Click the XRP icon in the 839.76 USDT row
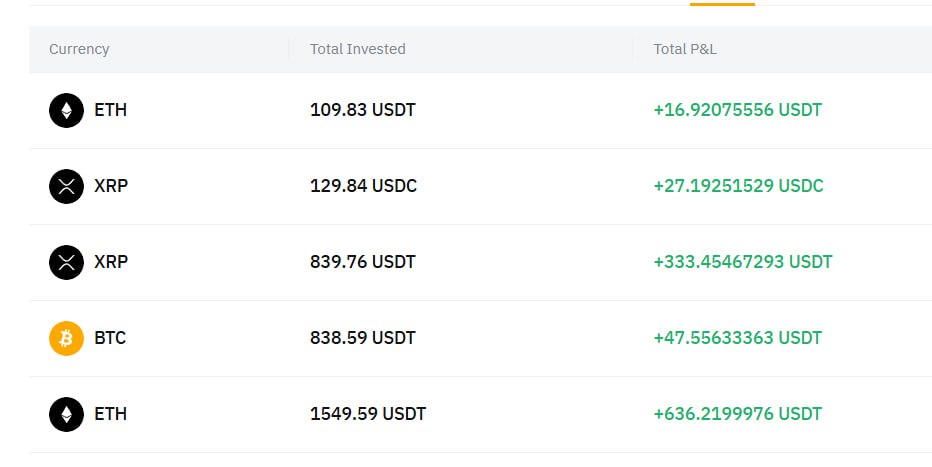Image resolution: width=932 pixels, height=467 pixels. click(66, 263)
